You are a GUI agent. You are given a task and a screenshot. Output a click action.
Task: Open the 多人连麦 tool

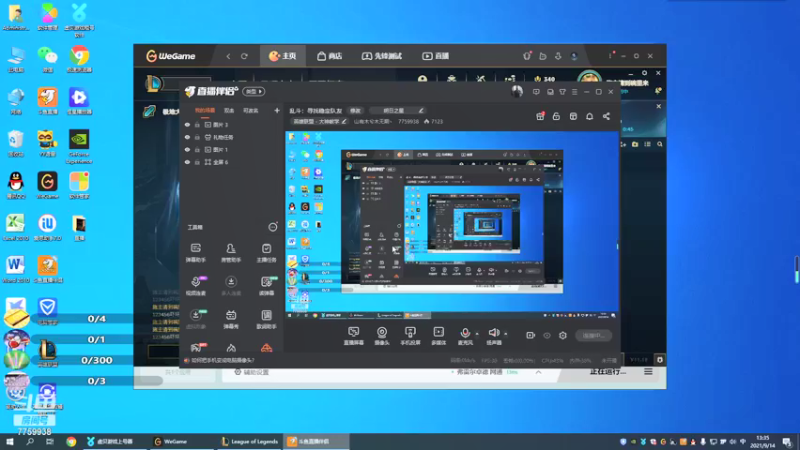[x=231, y=286]
